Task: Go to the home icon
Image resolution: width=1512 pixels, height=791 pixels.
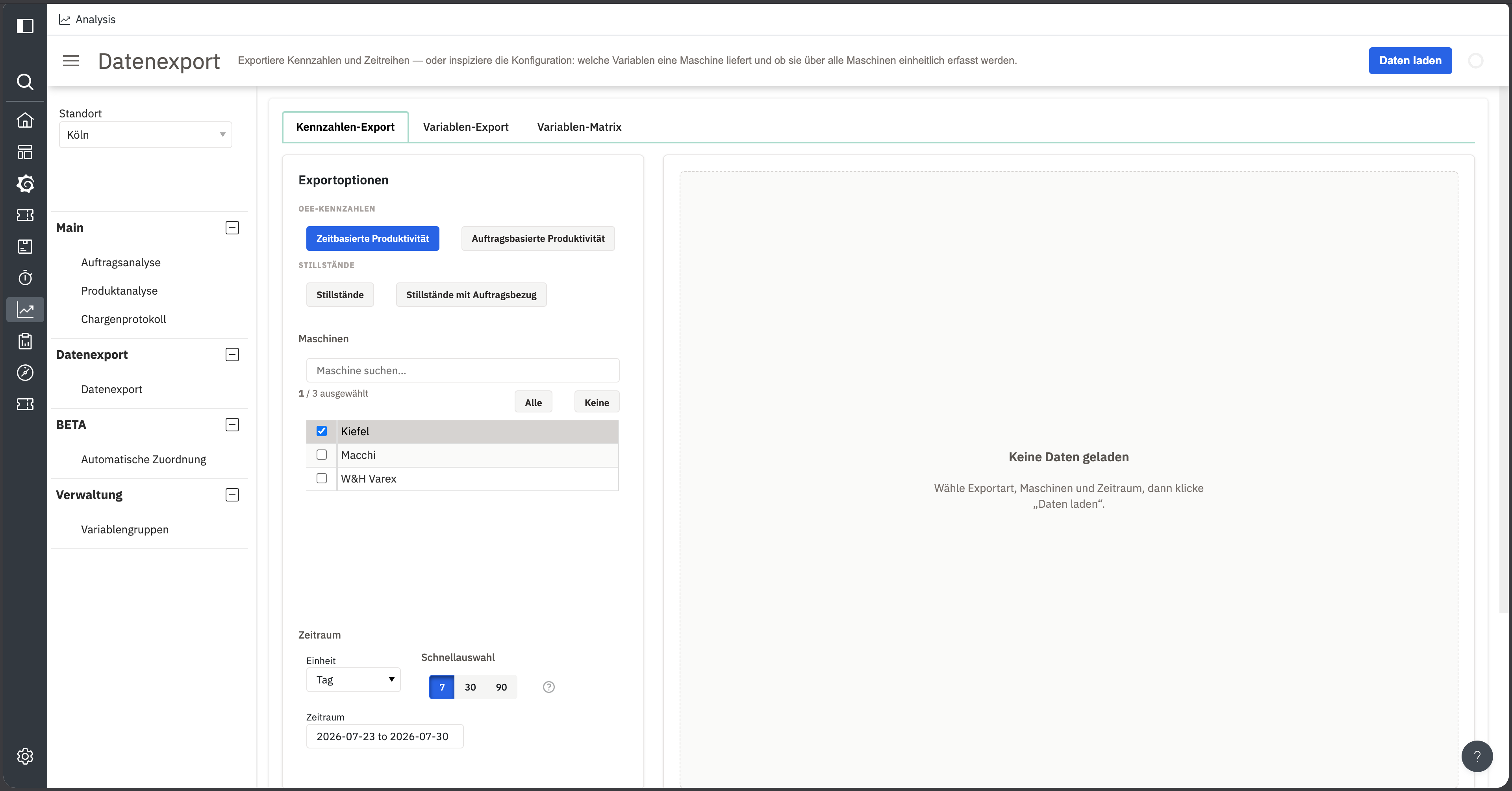Action: [x=25, y=120]
